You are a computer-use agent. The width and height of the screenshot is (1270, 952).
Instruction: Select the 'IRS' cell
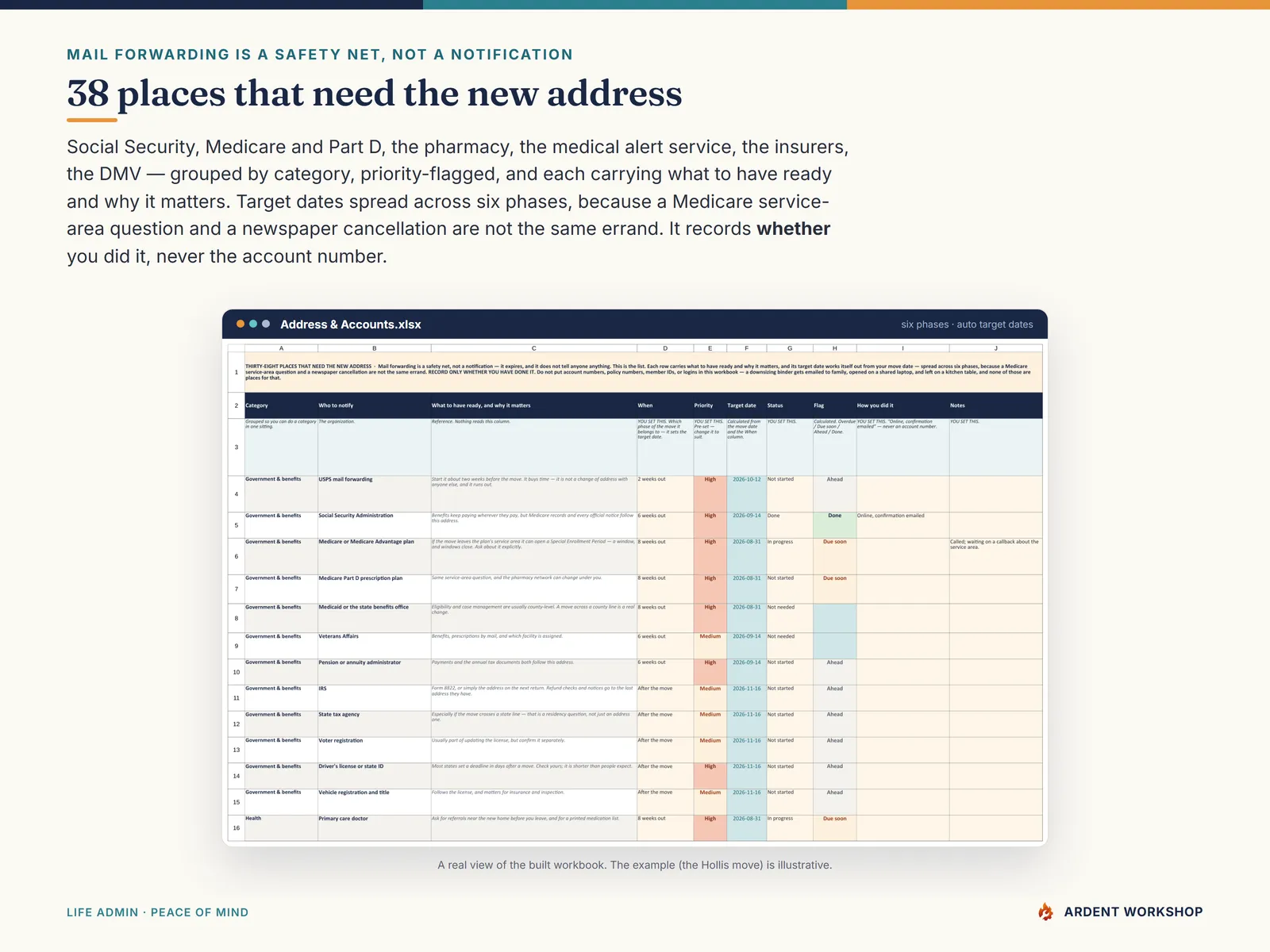(x=375, y=698)
